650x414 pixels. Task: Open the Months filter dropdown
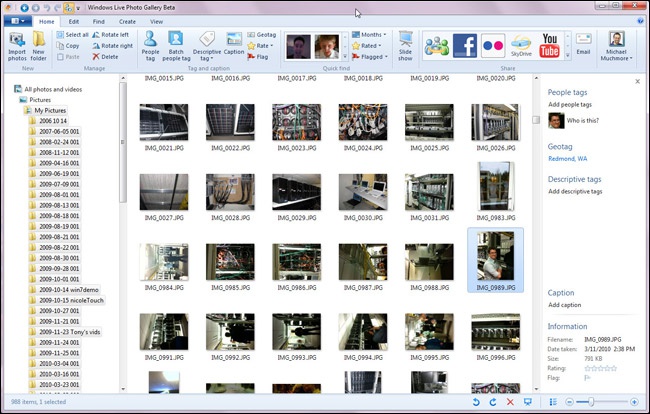[x=369, y=35]
